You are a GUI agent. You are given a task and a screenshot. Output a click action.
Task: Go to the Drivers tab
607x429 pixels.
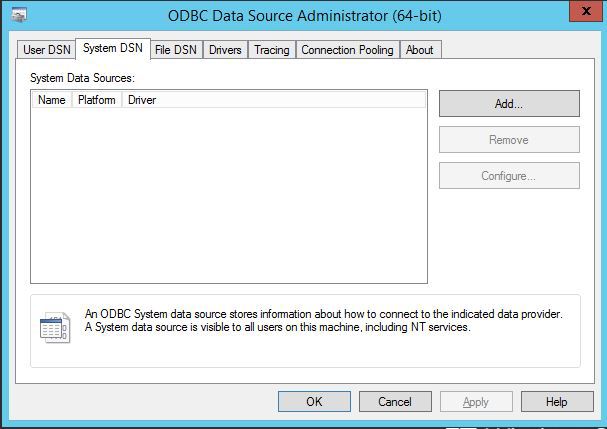[225, 50]
